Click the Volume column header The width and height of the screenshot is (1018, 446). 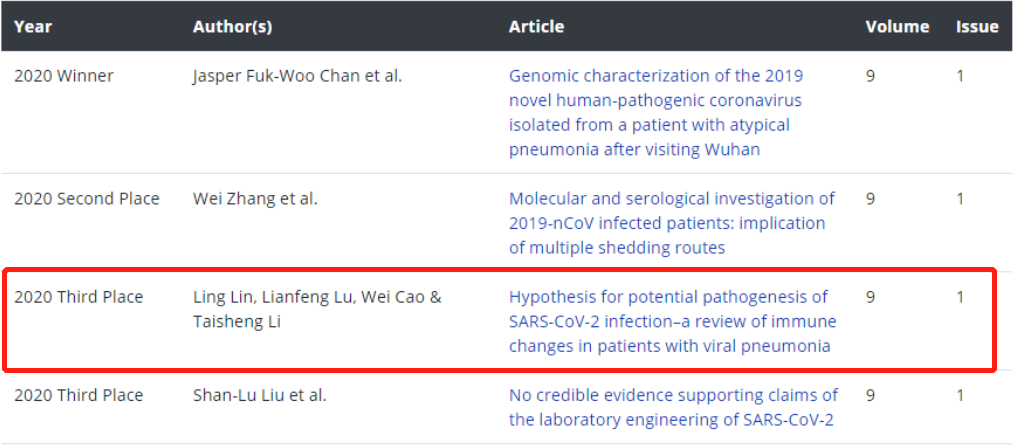pos(897,27)
